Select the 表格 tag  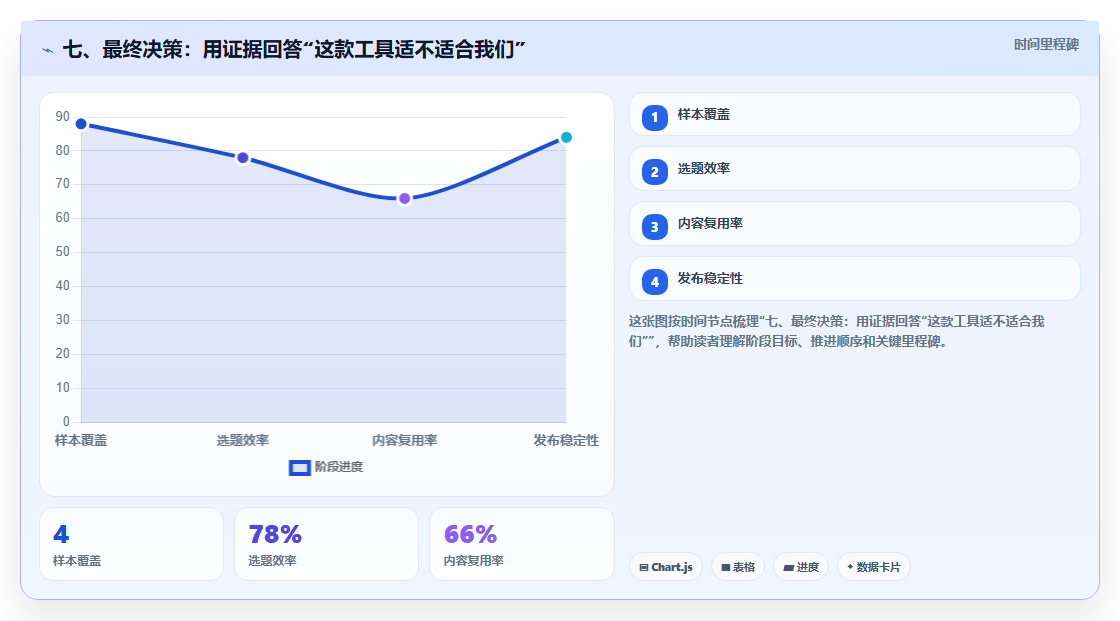[738, 567]
